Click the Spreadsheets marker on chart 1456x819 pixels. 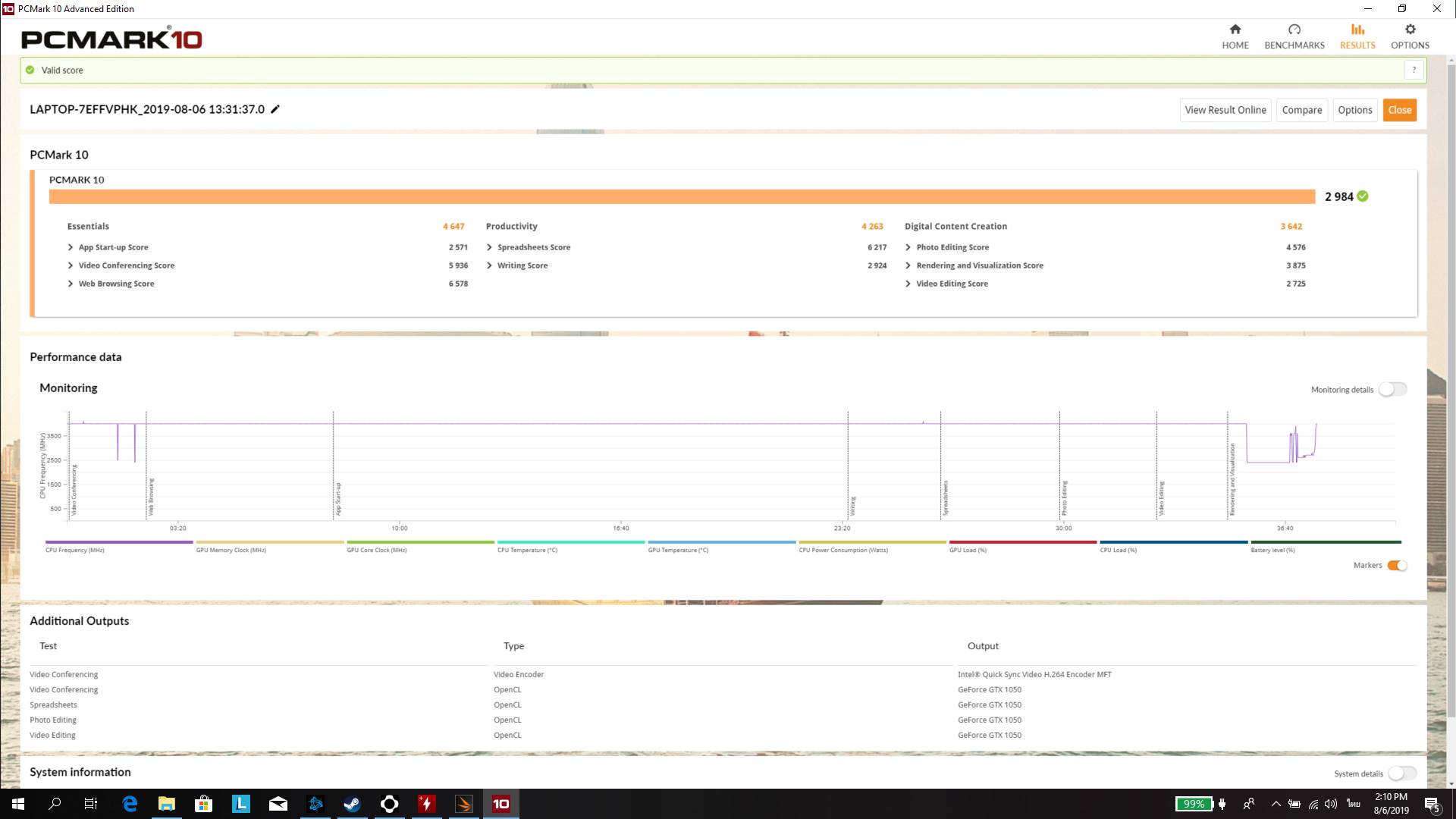point(946,498)
